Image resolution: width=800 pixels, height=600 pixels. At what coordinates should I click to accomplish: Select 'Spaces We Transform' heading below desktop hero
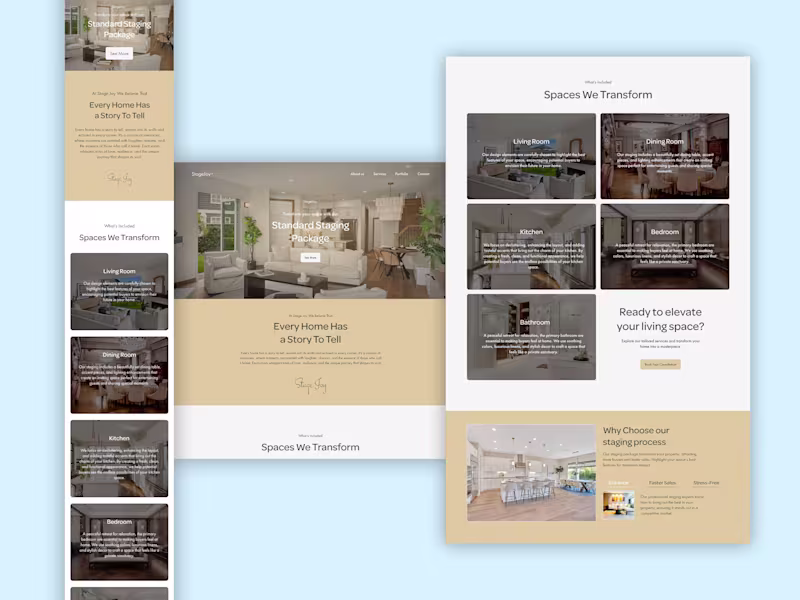click(x=310, y=447)
